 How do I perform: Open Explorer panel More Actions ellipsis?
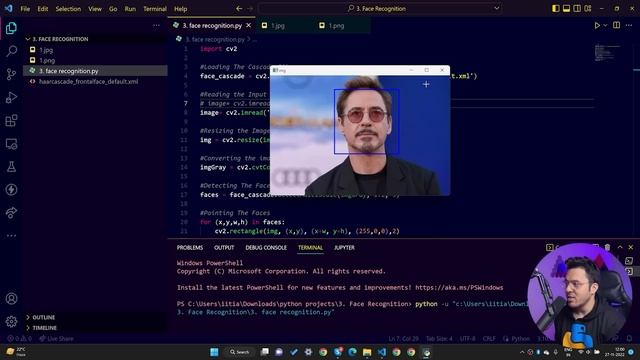[x=156, y=25]
